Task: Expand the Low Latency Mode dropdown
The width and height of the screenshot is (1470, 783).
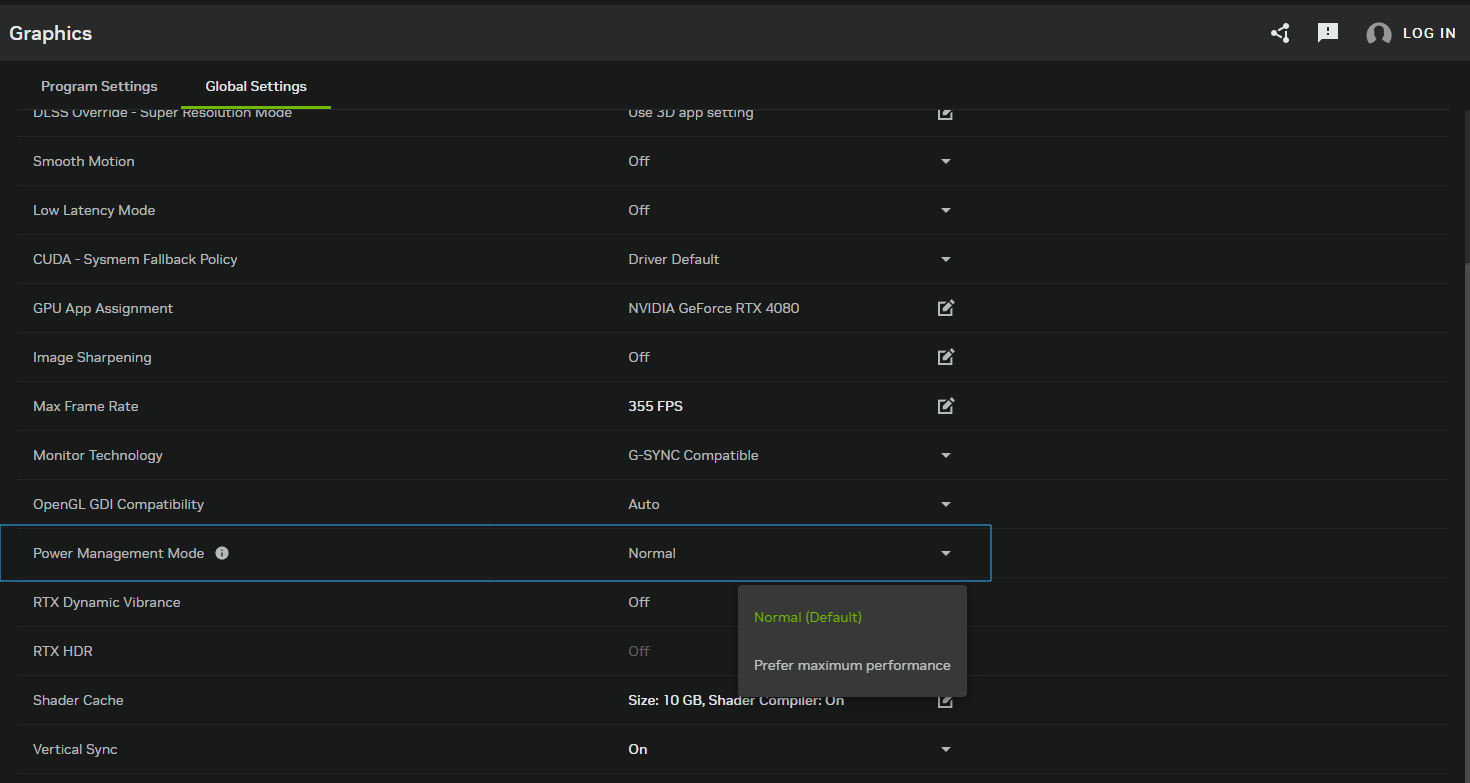Action: pyautogui.click(x=945, y=210)
